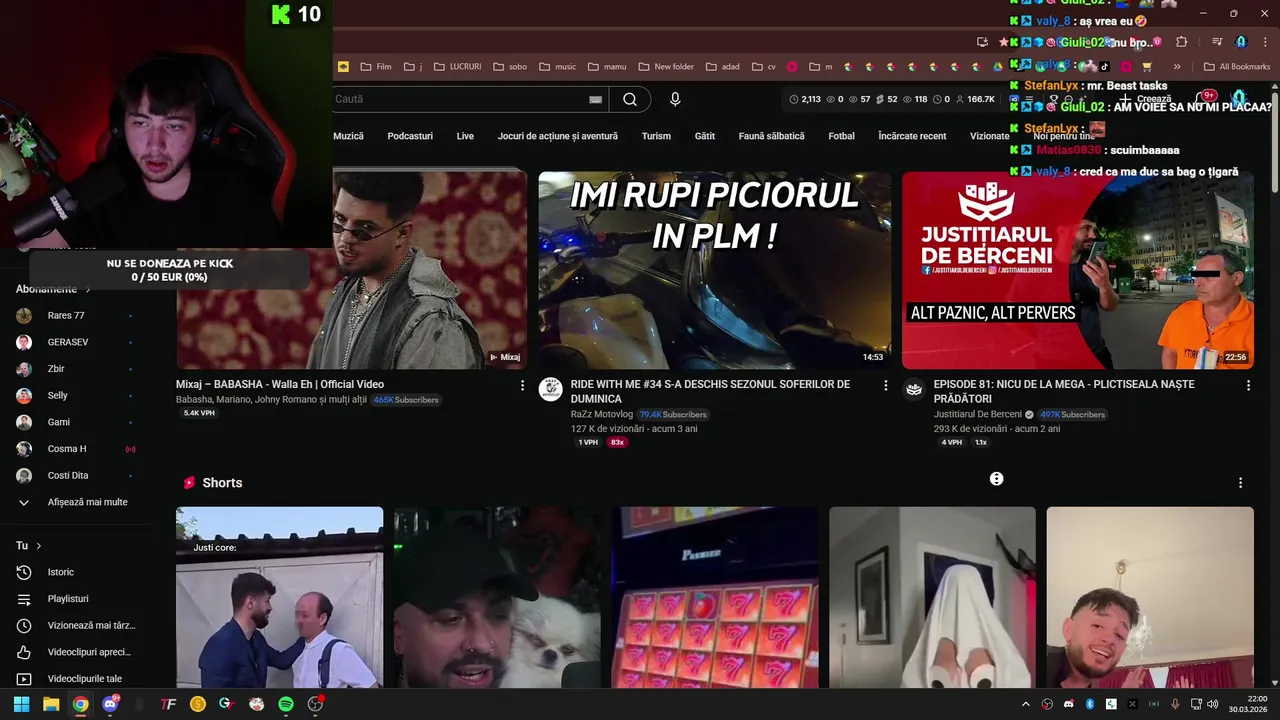Open Mixaj BABASHA Walla Eh video thumbnail
This screenshot has width=1280, height=720.
(352, 270)
